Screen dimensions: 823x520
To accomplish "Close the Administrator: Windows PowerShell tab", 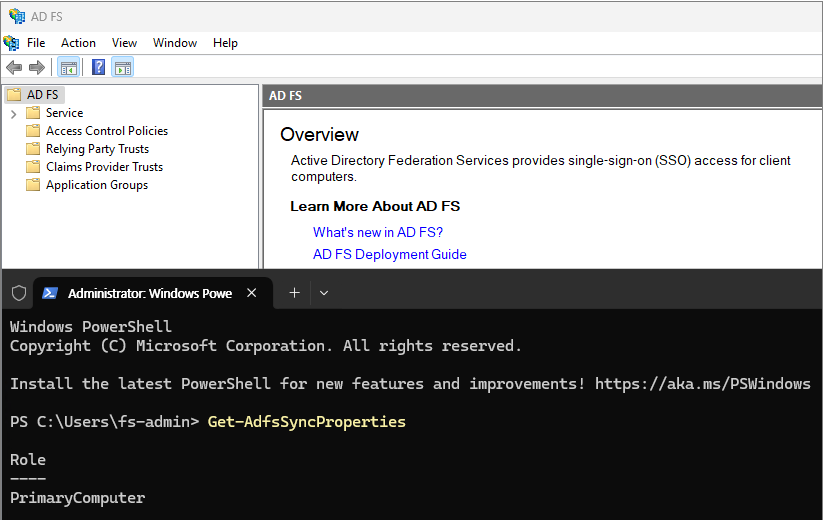I will pos(251,293).
